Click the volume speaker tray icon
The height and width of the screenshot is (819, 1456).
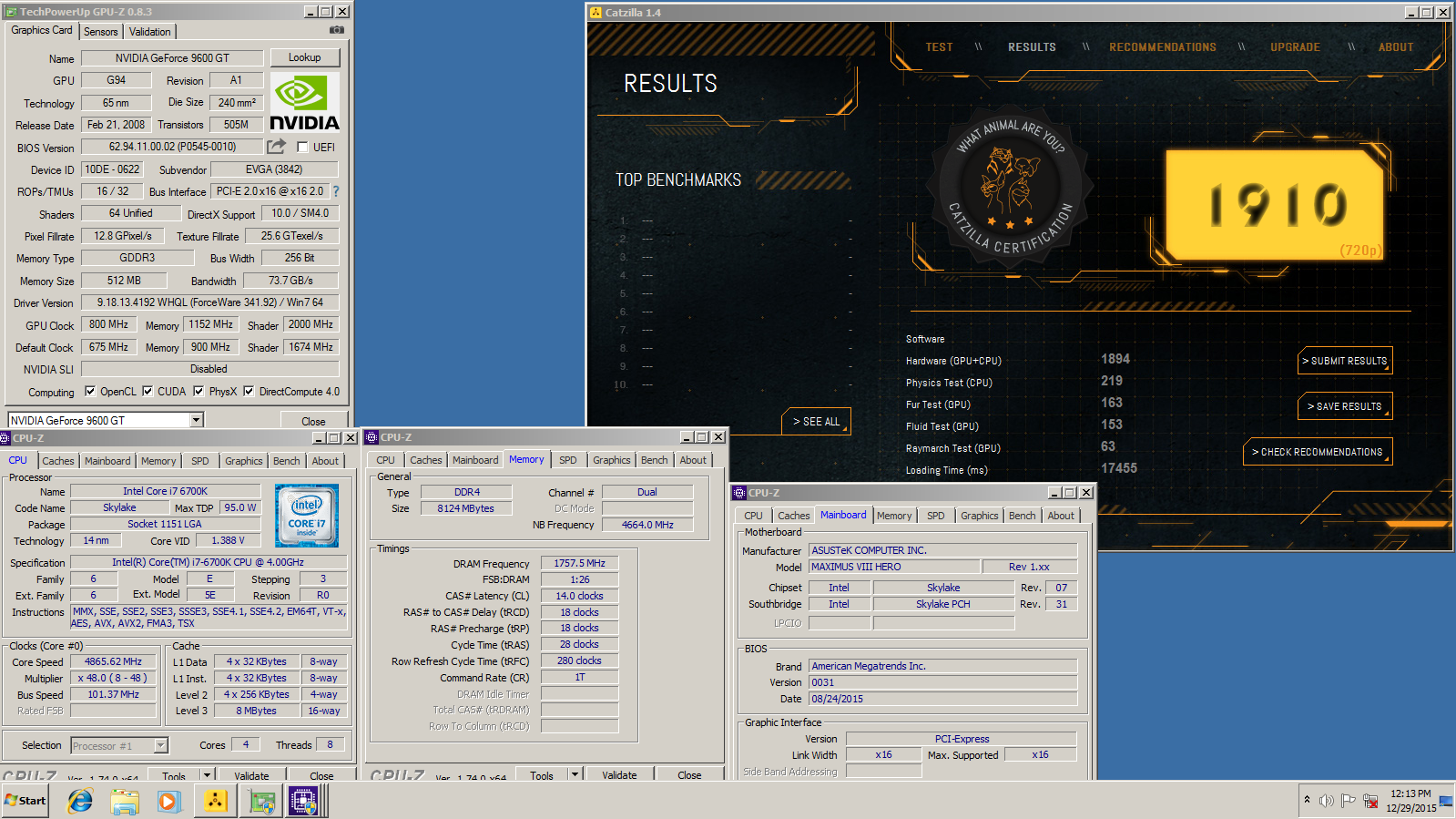pyautogui.click(x=1327, y=801)
